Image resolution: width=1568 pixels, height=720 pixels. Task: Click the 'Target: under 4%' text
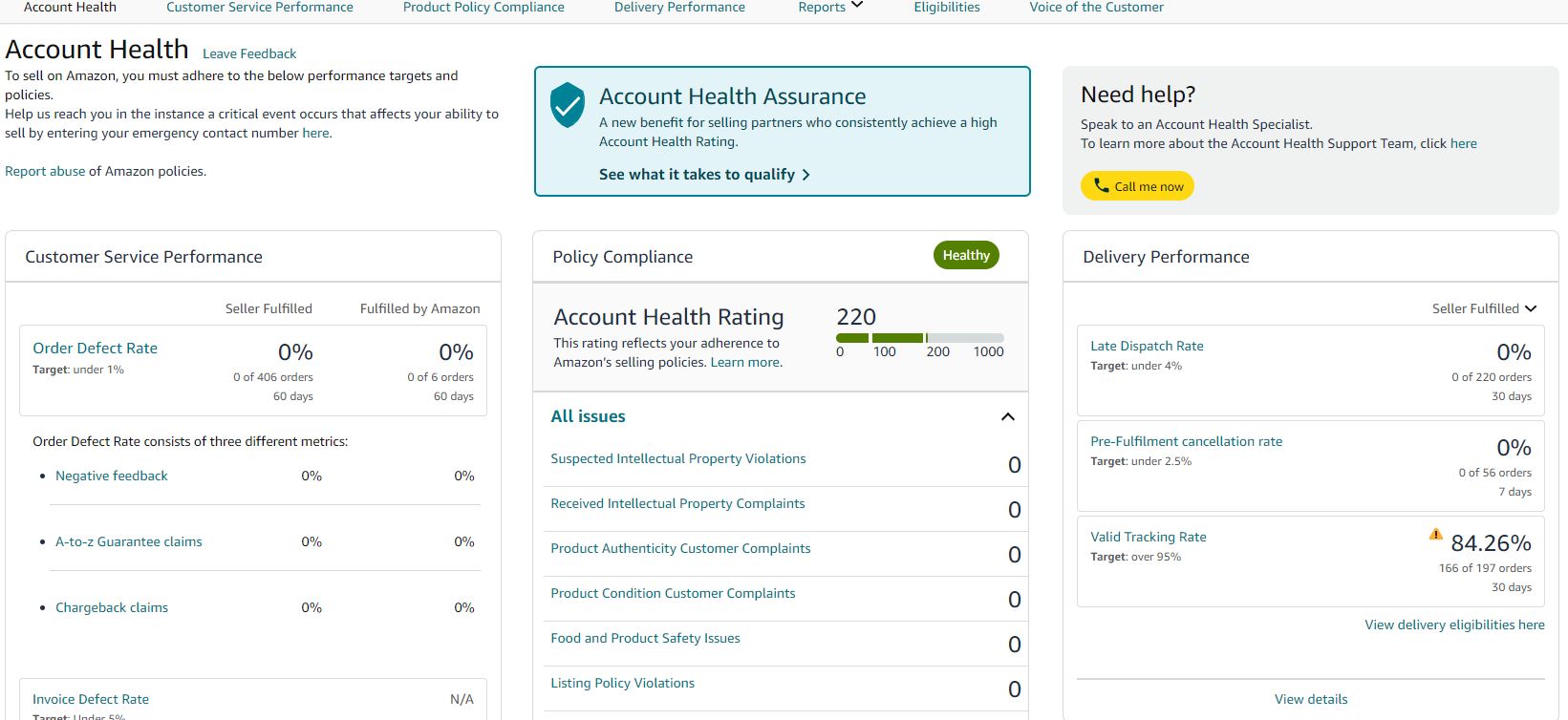[1136, 366]
